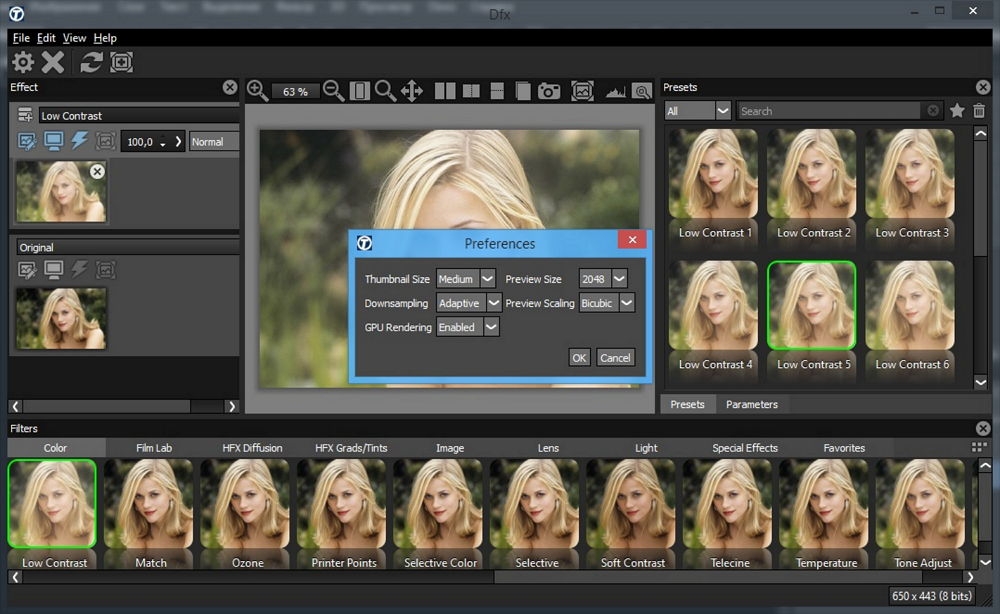Image resolution: width=1000 pixels, height=614 pixels.
Task: Click the zoom out magnifier icon
Action: [334, 91]
